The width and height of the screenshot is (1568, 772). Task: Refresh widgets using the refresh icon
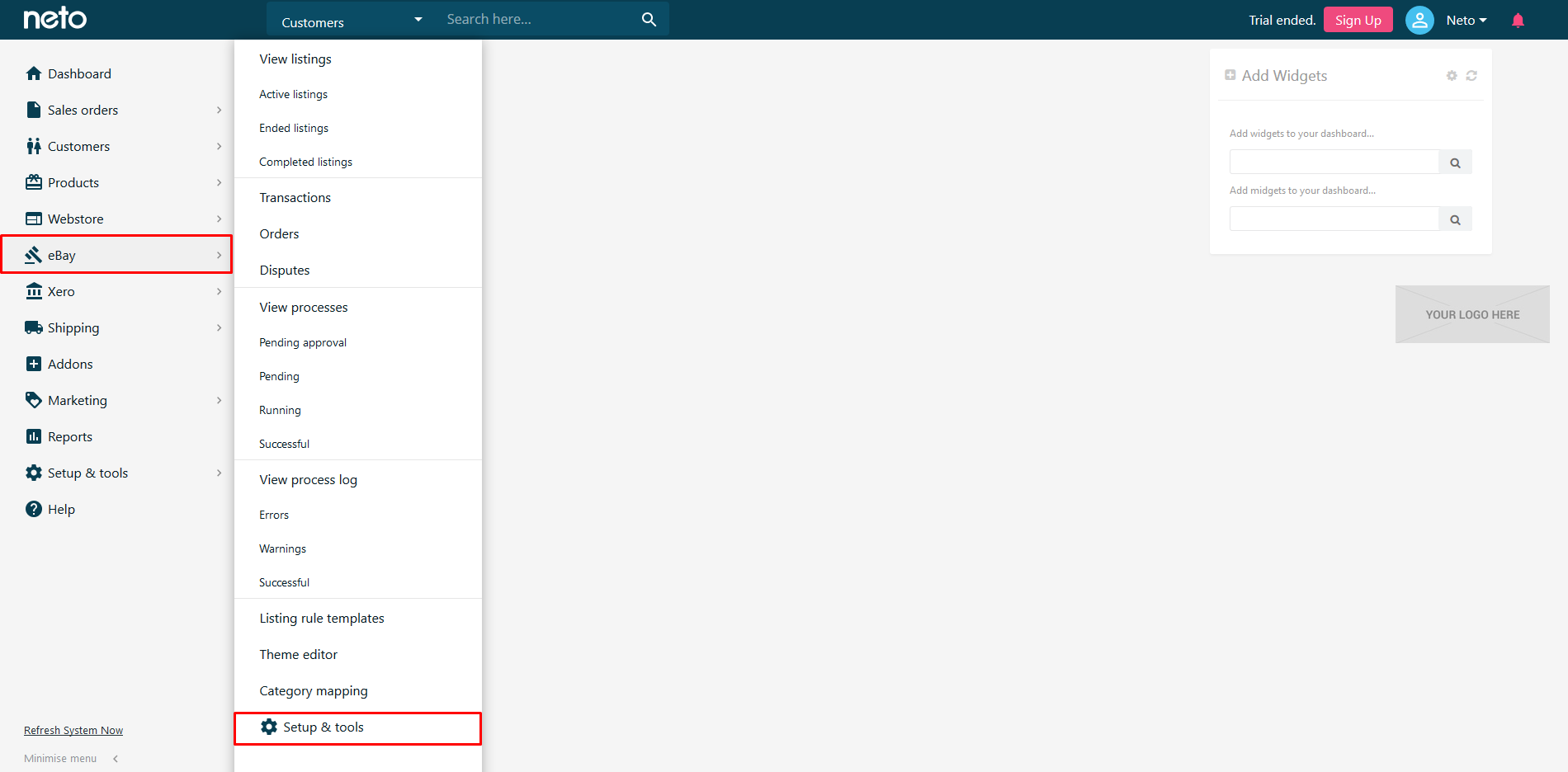1471,76
